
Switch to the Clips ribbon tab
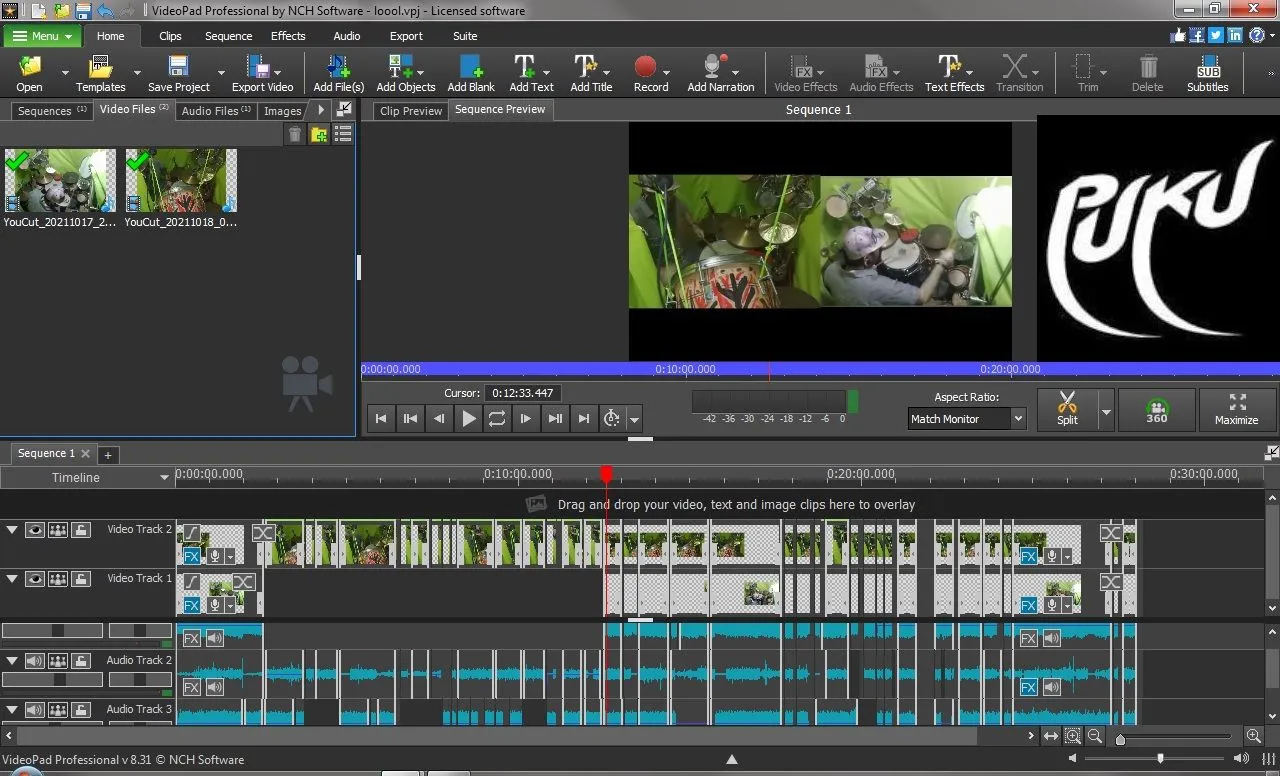(170, 36)
